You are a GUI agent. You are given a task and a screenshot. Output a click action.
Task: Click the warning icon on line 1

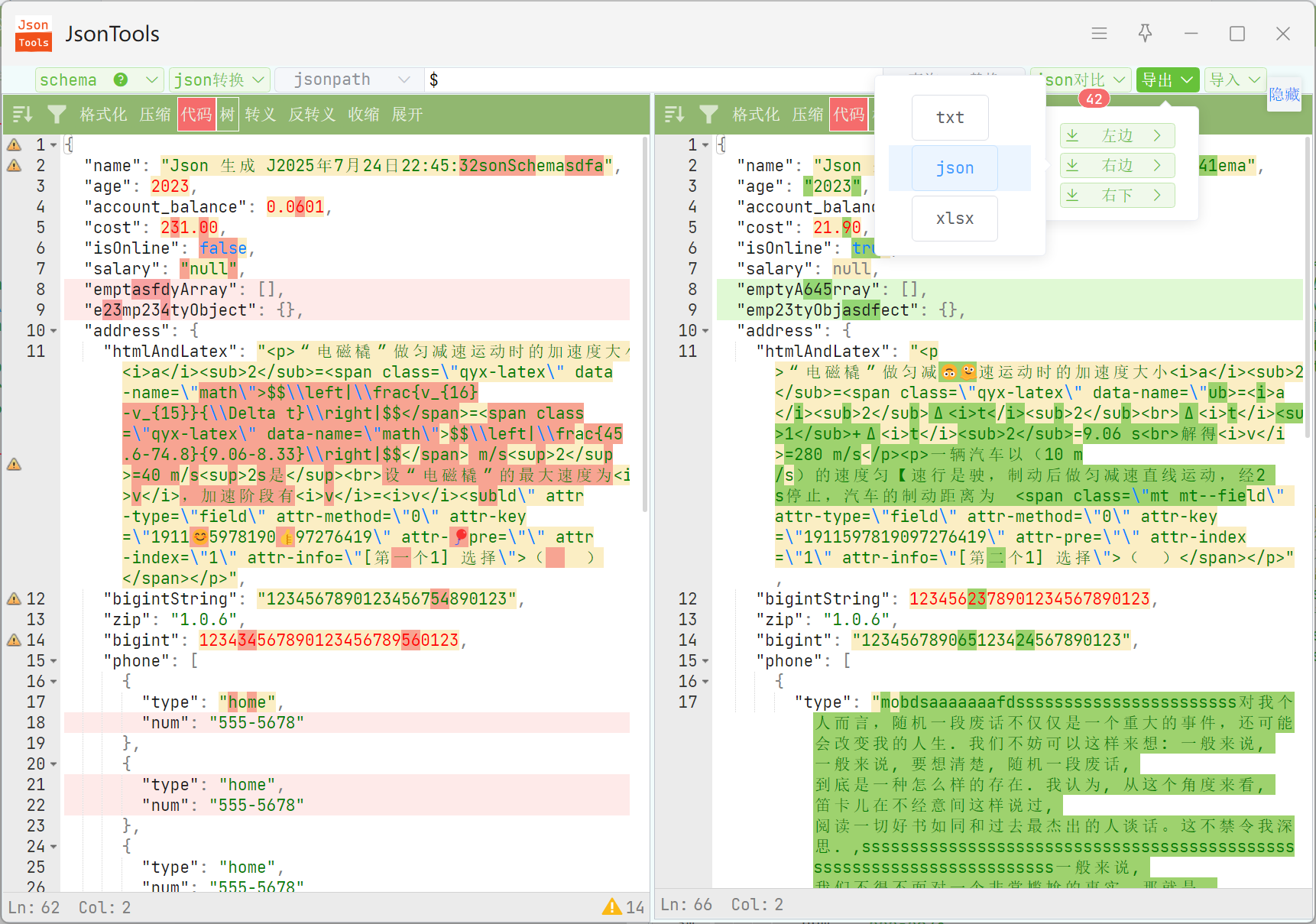14,144
